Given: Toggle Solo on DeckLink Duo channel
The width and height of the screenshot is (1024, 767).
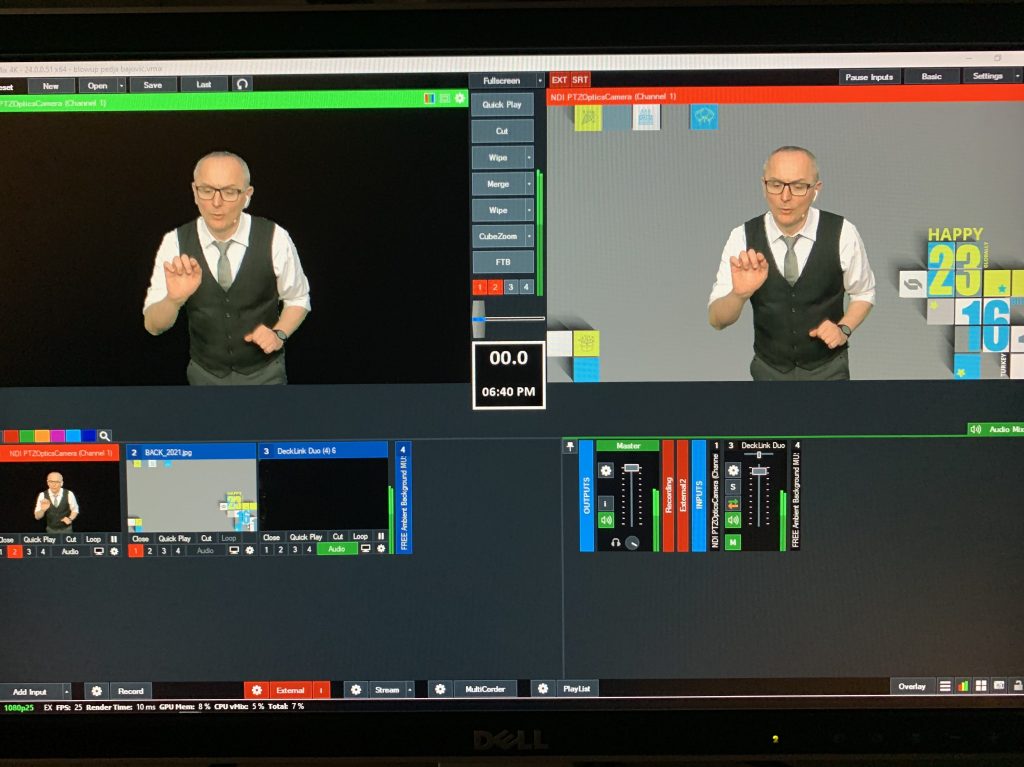Looking at the screenshot, I should click(x=733, y=487).
